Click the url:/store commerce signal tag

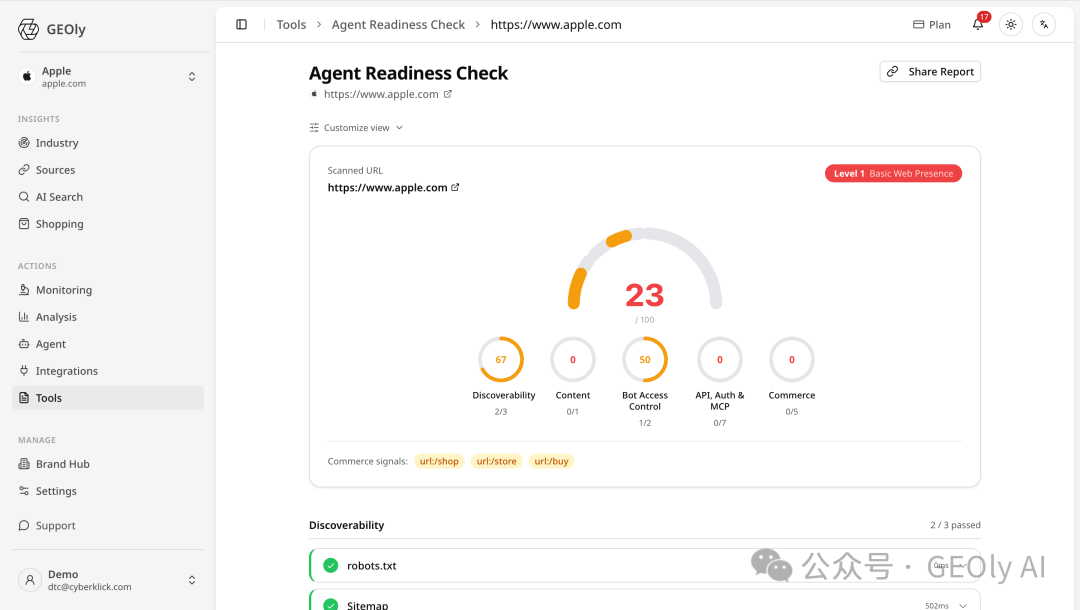pos(496,461)
